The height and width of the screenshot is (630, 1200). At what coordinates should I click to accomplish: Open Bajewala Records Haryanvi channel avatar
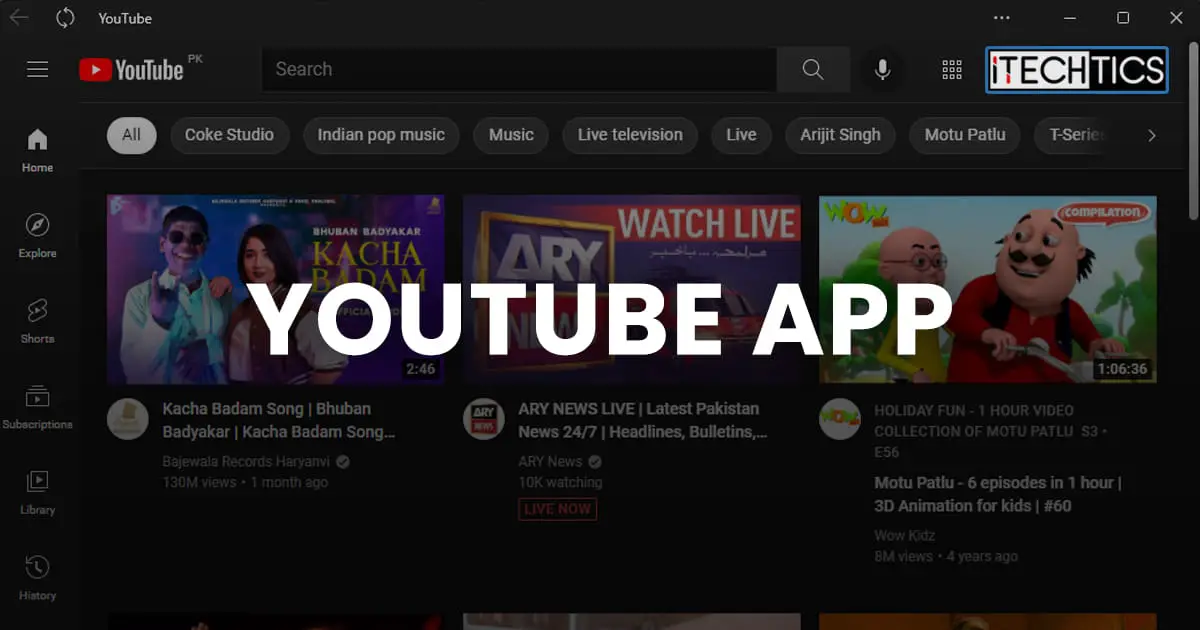pyautogui.click(x=127, y=419)
